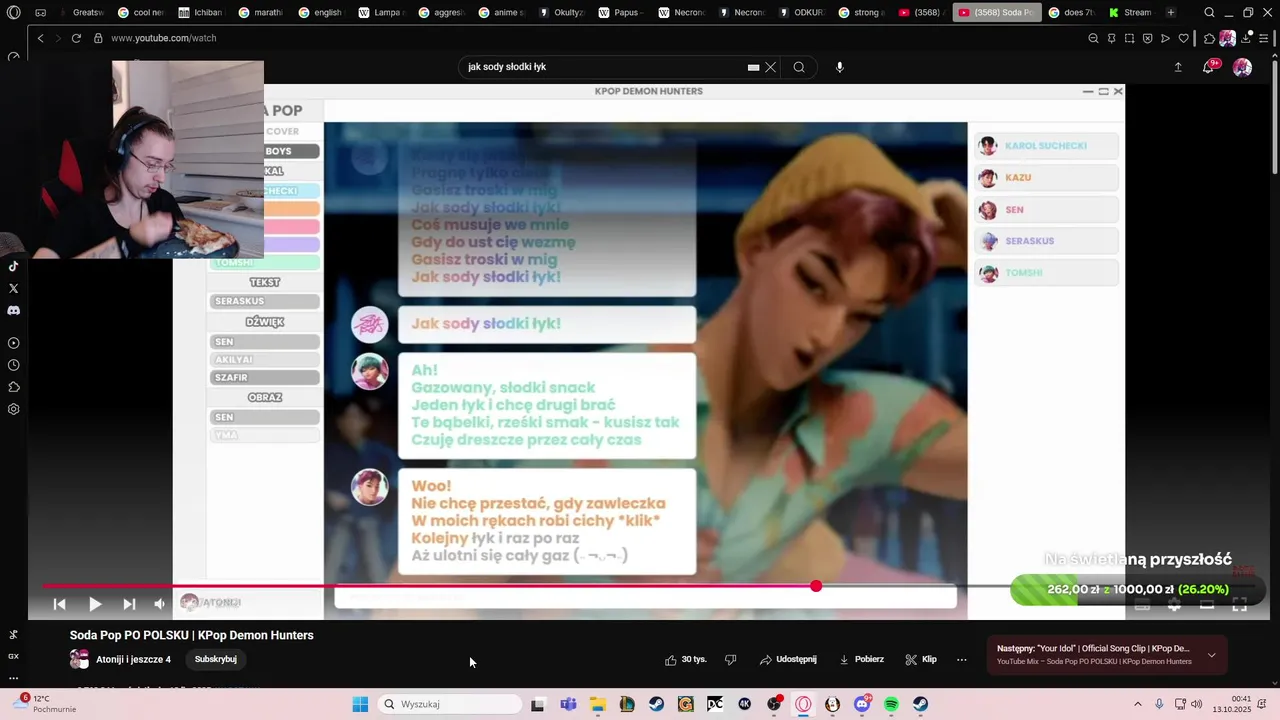Image resolution: width=1280 pixels, height=720 pixels.
Task: Click the YouTube search magnifier button
Action: 799,67
